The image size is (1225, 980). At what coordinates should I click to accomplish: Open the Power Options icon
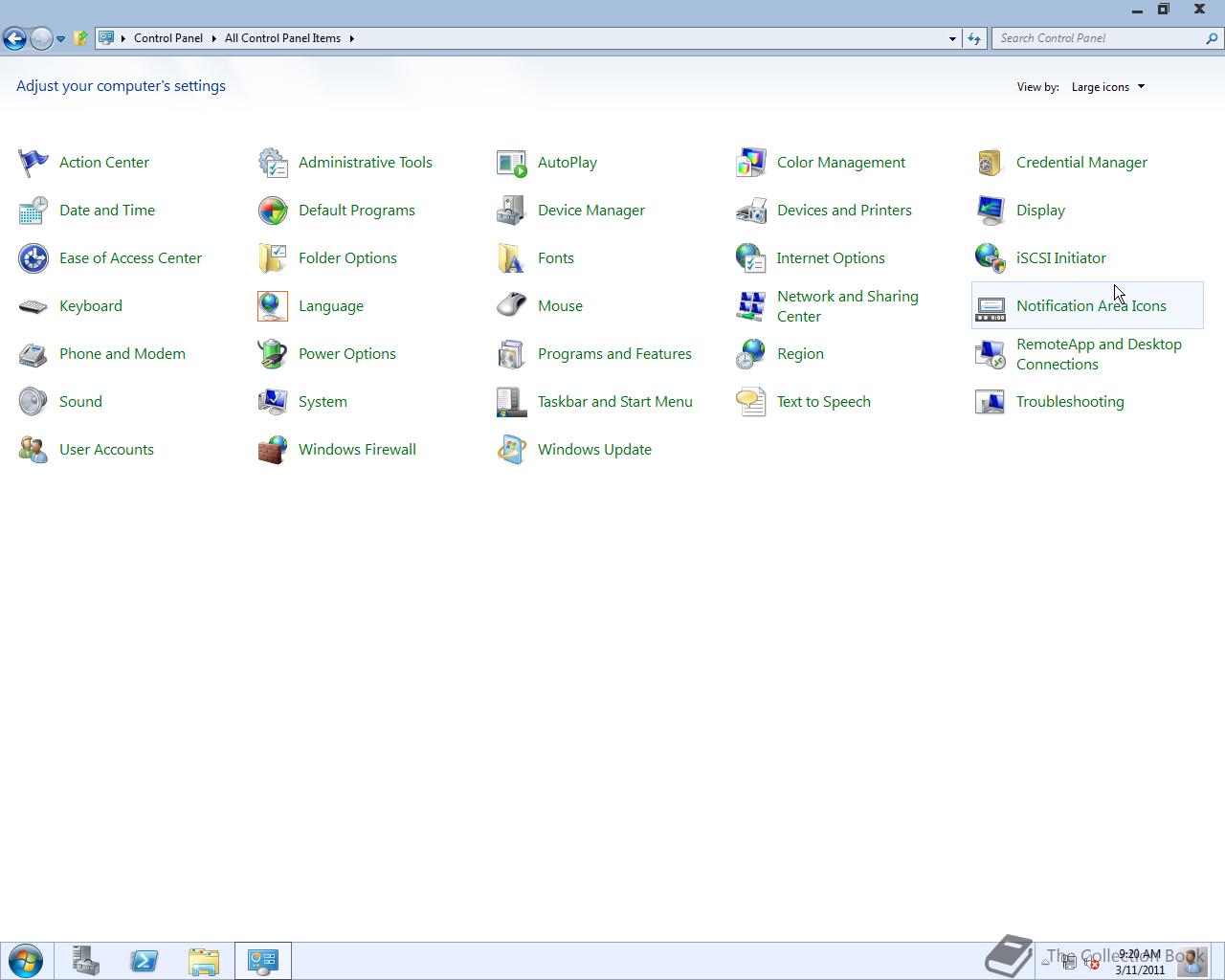tap(272, 354)
